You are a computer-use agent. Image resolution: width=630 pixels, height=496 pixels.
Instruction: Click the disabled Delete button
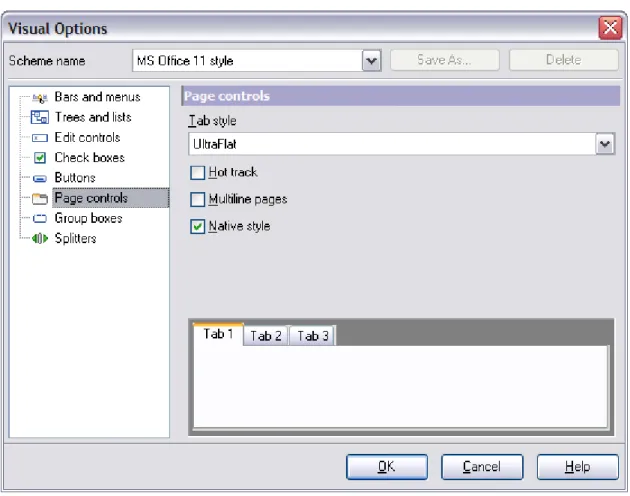(564, 60)
